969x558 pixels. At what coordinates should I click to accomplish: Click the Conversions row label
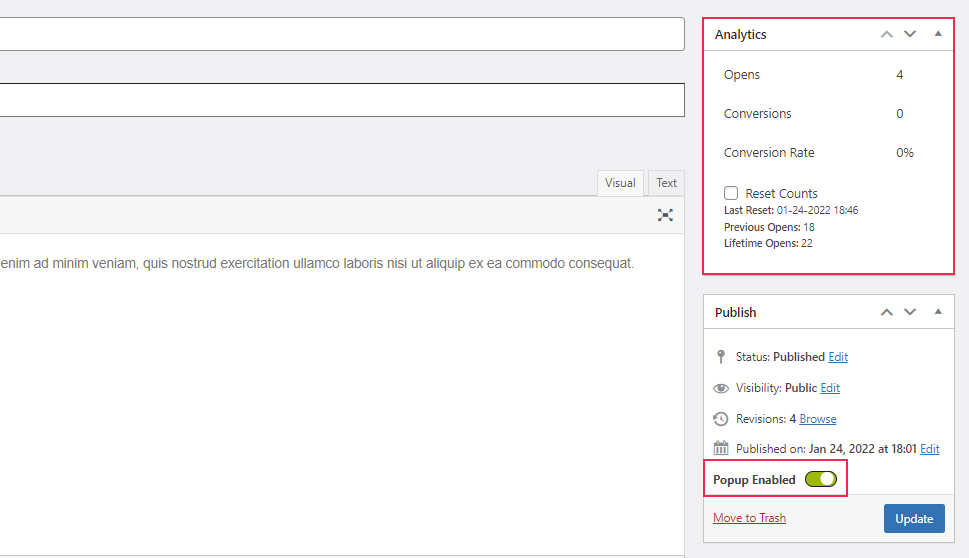pos(757,113)
